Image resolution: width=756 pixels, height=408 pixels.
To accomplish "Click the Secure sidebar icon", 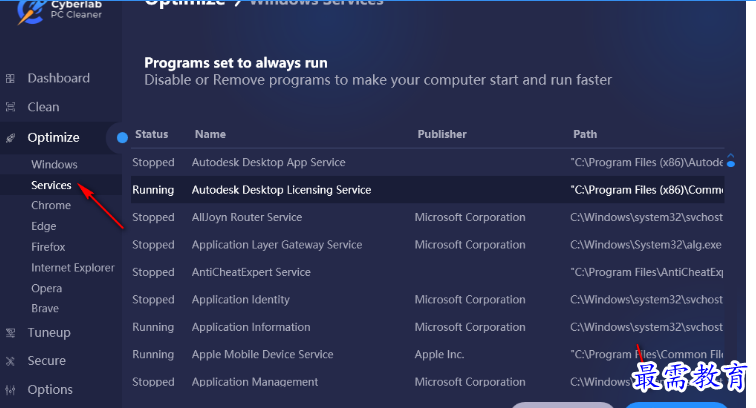I will (10, 361).
